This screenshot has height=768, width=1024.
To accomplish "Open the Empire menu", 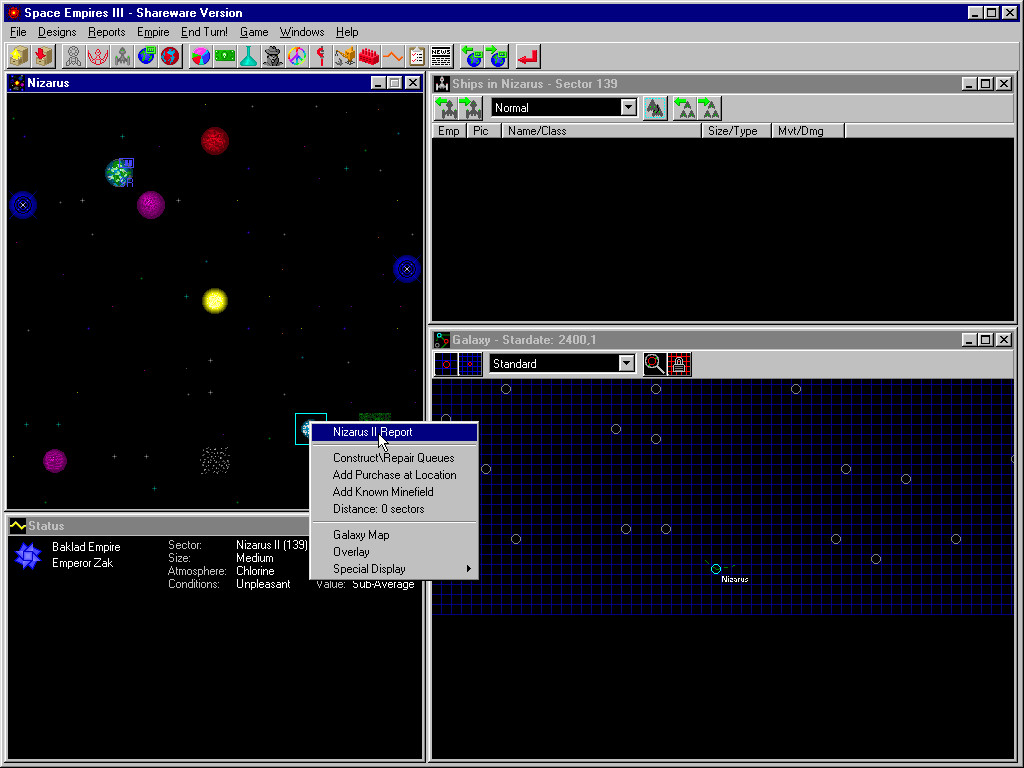I will [x=153, y=32].
